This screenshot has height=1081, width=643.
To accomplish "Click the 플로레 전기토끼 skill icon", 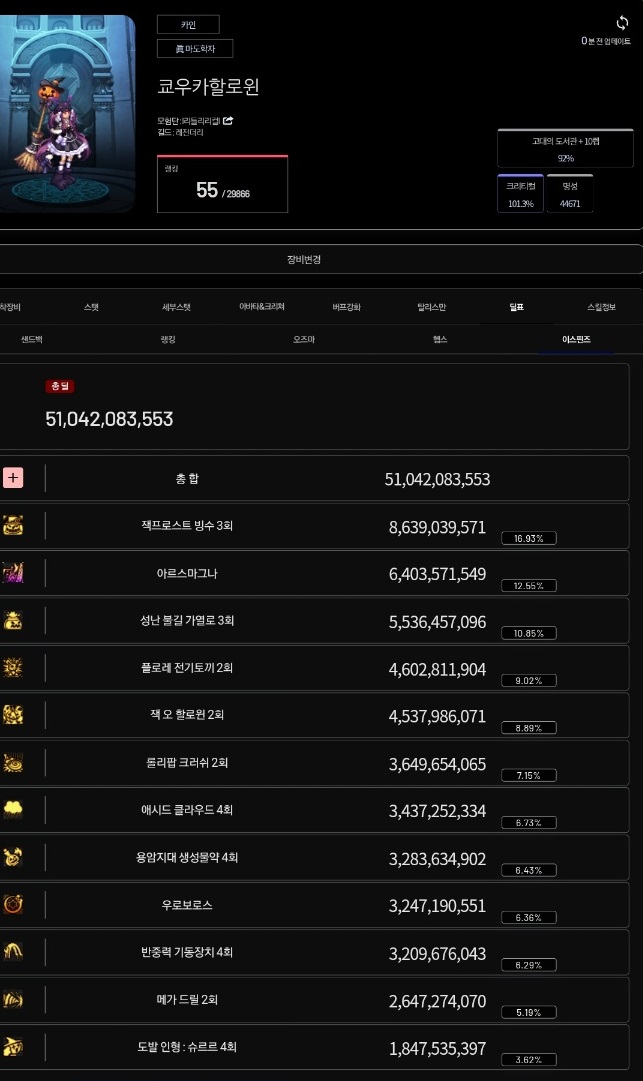I will click(x=13, y=668).
